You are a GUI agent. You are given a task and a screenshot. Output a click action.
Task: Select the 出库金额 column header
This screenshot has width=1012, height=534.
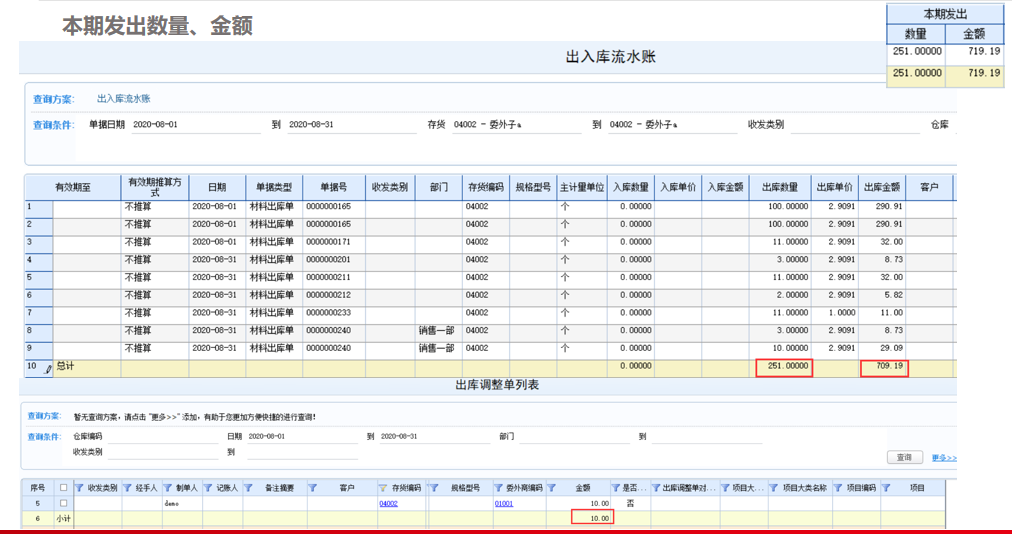point(882,187)
